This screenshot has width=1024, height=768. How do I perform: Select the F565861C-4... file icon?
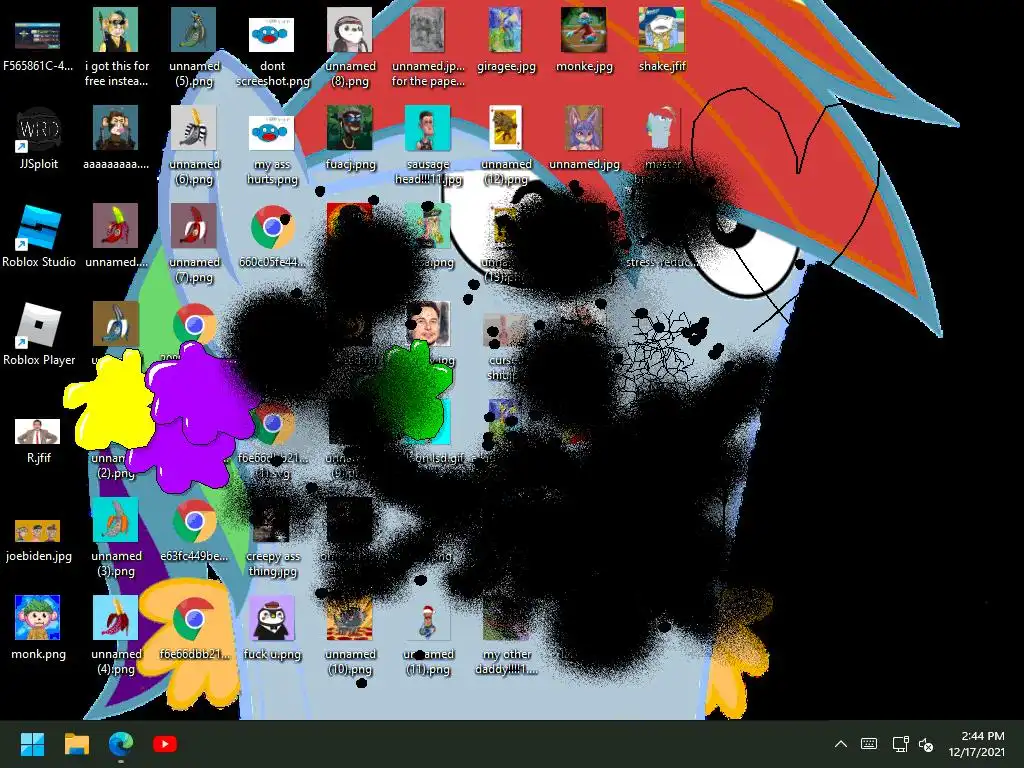(38, 46)
